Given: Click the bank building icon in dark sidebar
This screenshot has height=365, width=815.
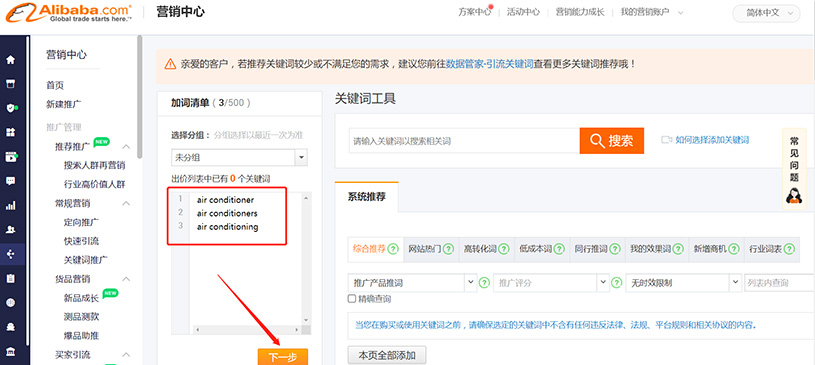Looking at the screenshot, I should pos(10,351).
